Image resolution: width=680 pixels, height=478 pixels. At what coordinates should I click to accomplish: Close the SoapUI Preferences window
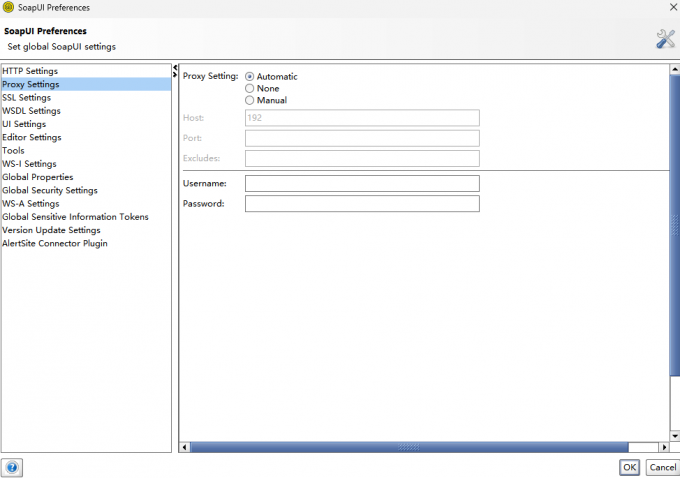[x=673, y=7]
